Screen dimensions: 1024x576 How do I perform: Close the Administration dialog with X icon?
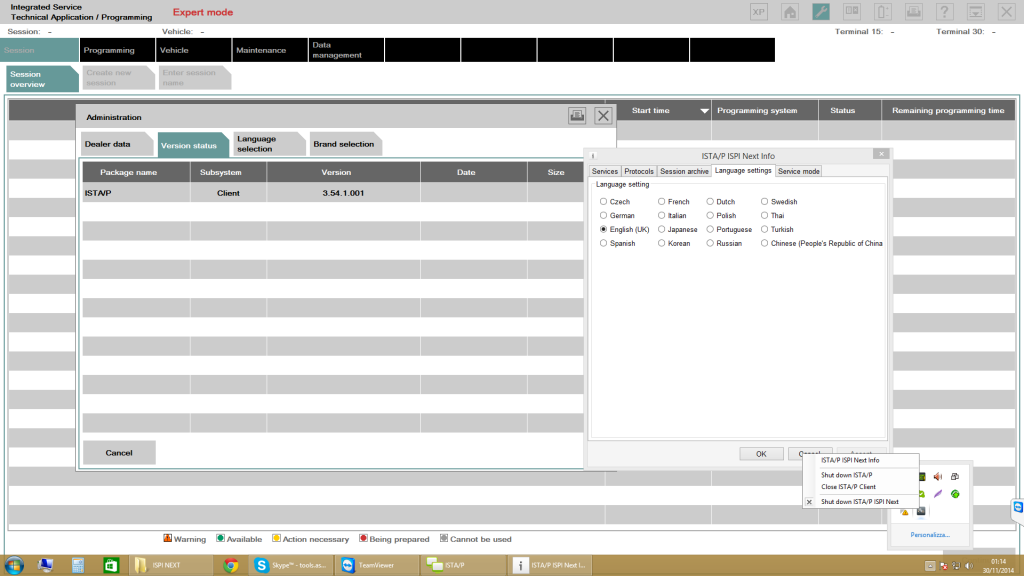(603, 116)
